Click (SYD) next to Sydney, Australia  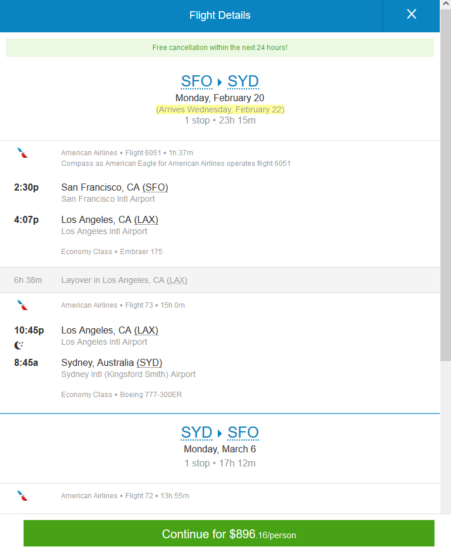[149, 363]
